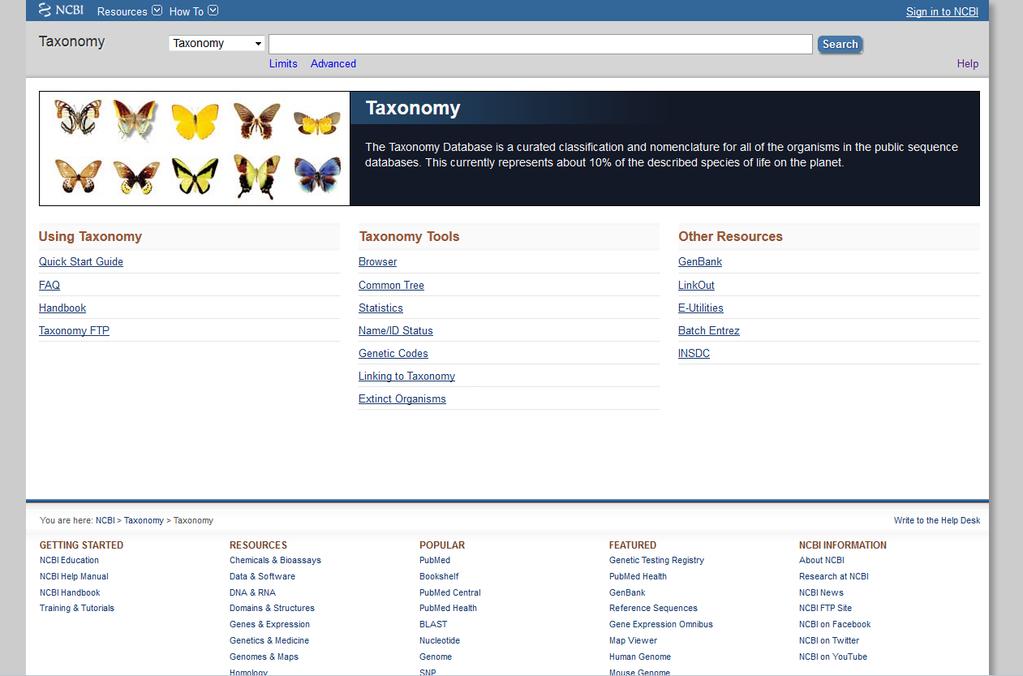Open About NCBI link
The height and width of the screenshot is (676, 1023).
[x=821, y=561]
